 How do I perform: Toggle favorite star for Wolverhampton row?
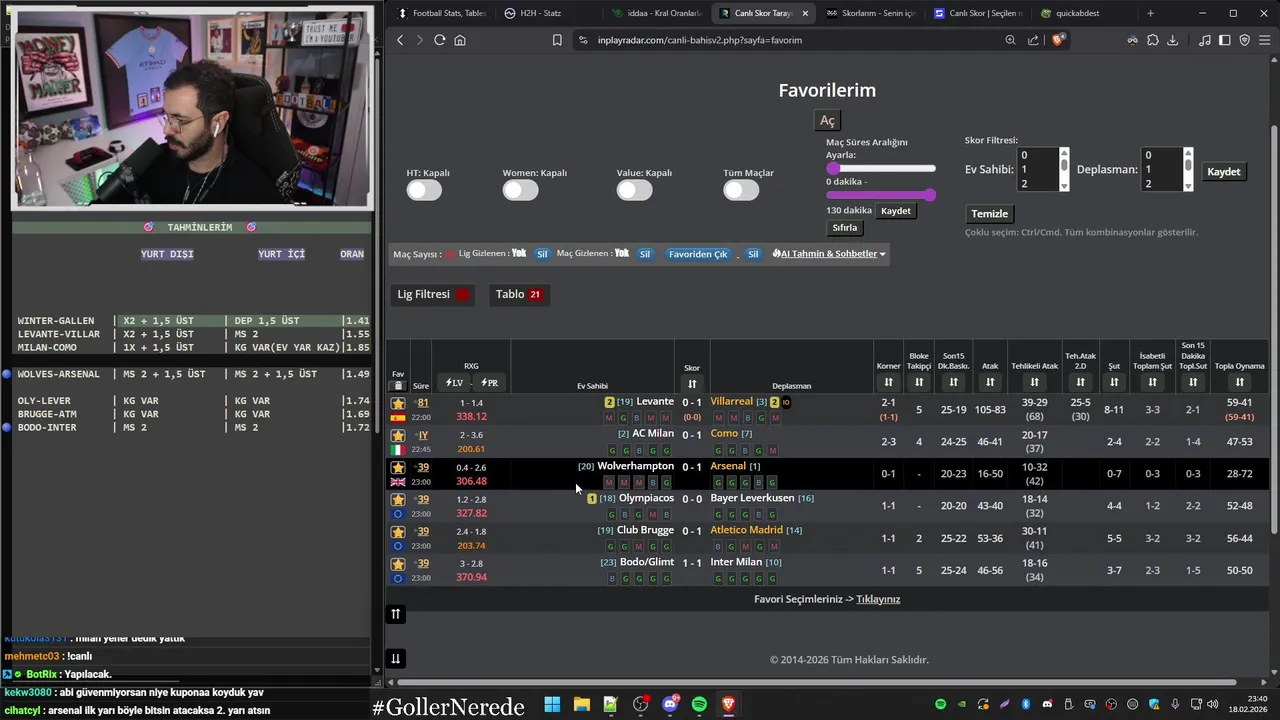tap(398, 467)
